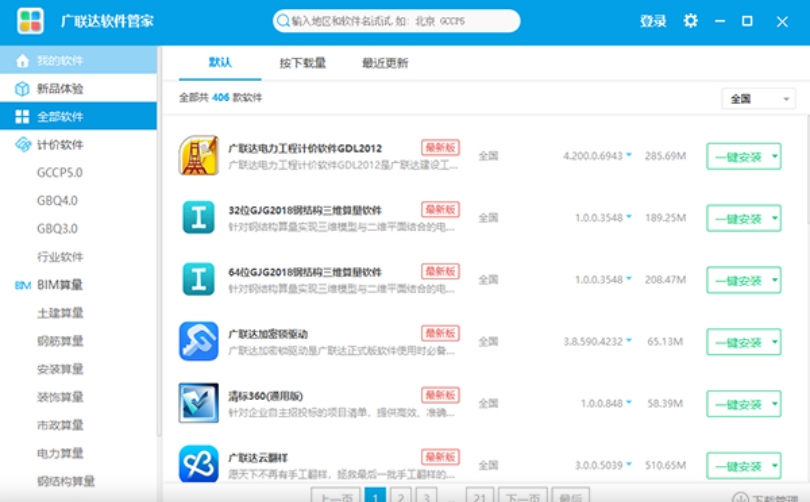Open install options arrow for 清标360
The image size is (810, 502).
774,404
